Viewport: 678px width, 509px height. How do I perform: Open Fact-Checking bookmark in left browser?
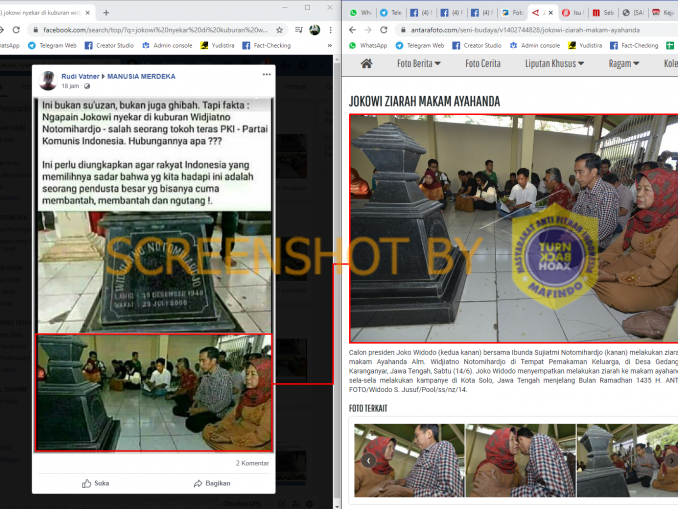pyautogui.click(x=266, y=45)
